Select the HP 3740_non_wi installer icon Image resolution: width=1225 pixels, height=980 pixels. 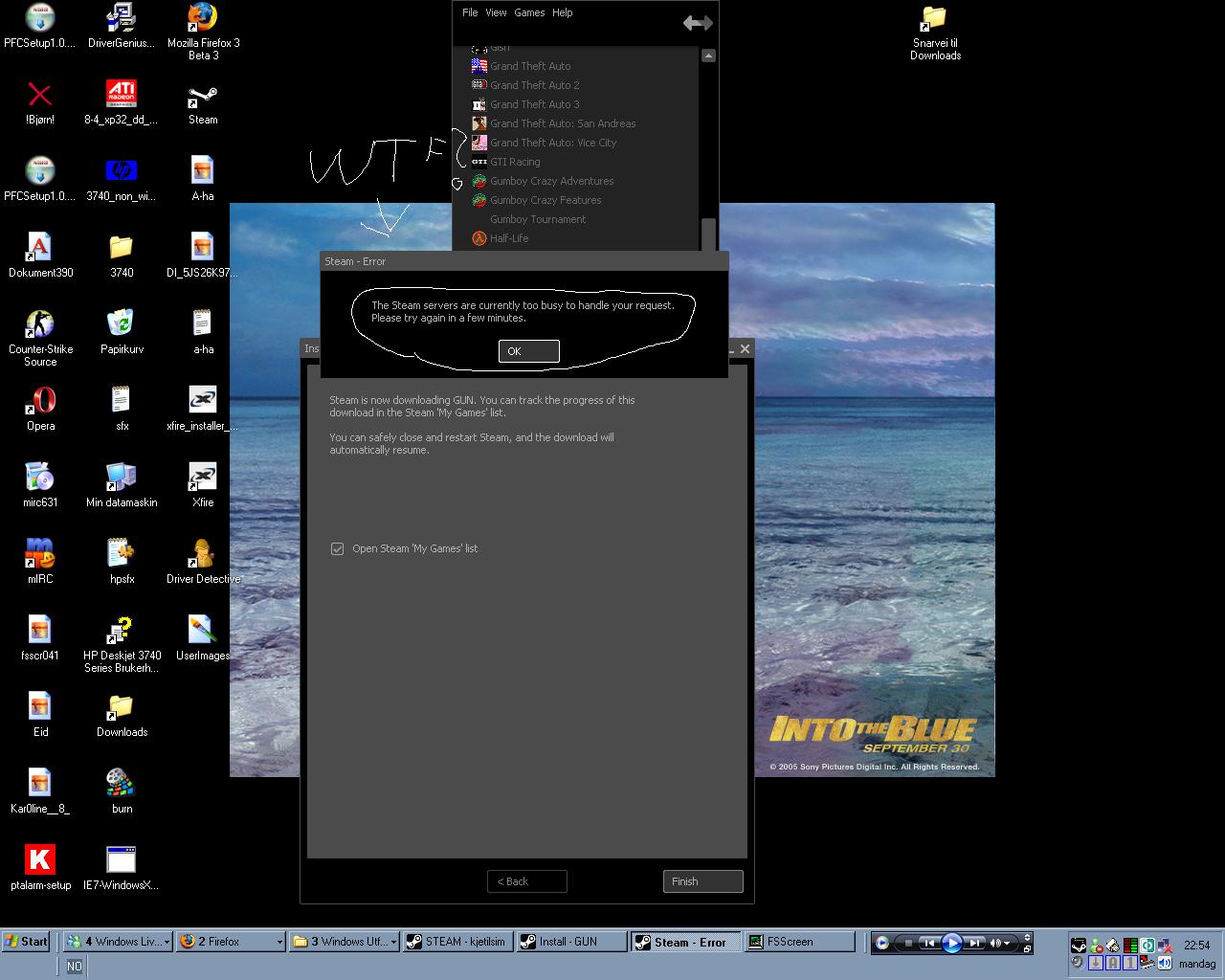click(122, 179)
